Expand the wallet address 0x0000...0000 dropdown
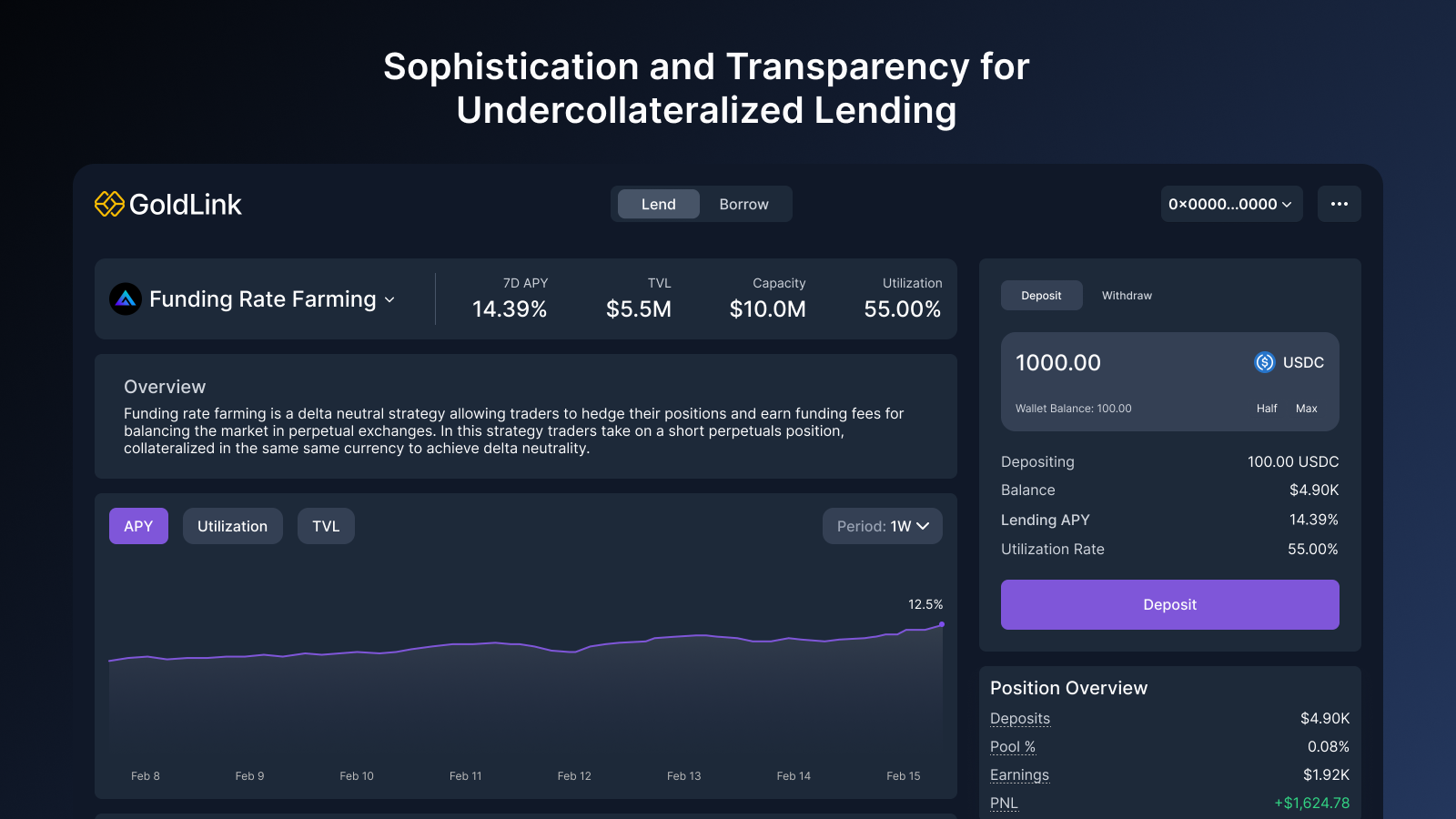The image size is (1456, 819). click(x=1231, y=204)
